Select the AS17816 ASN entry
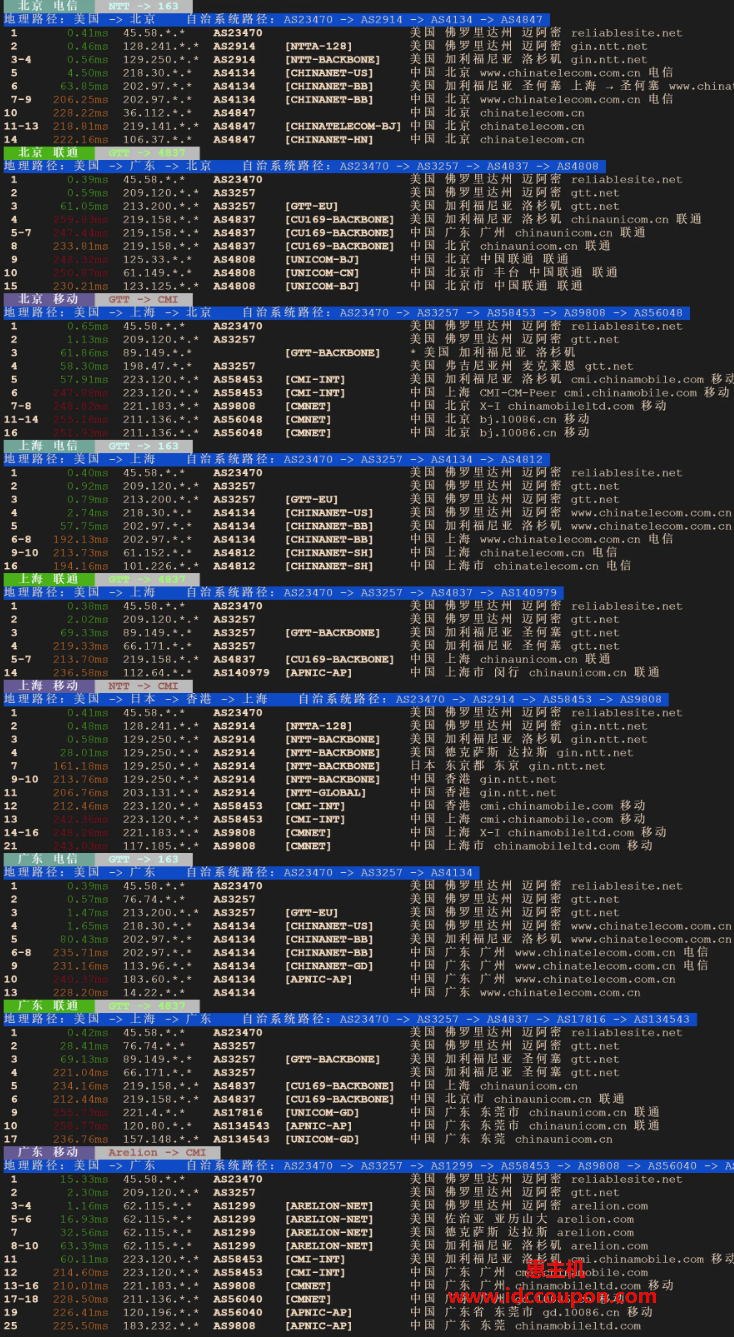 pyautogui.click(x=238, y=1112)
